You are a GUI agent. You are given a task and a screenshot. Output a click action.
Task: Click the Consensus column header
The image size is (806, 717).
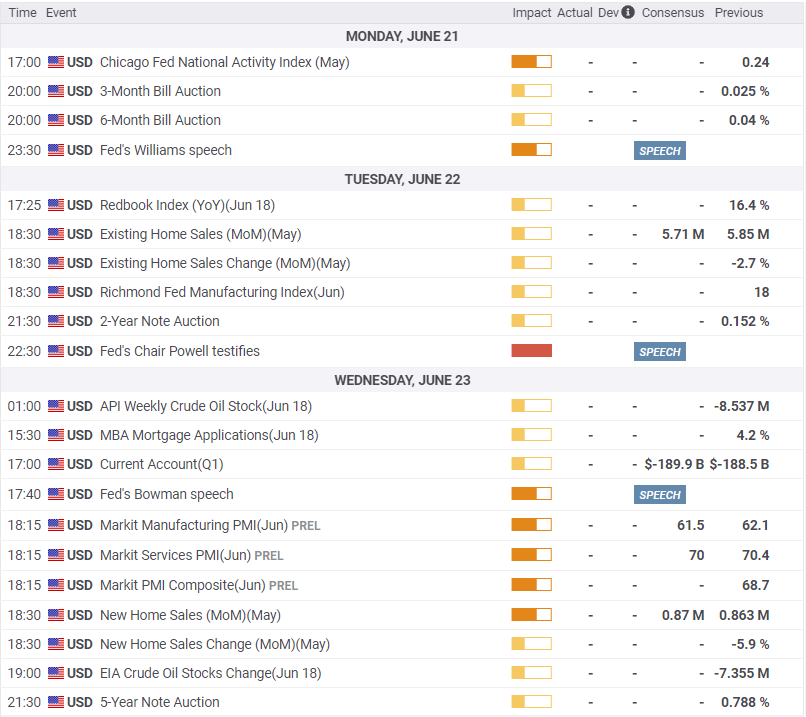672,13
